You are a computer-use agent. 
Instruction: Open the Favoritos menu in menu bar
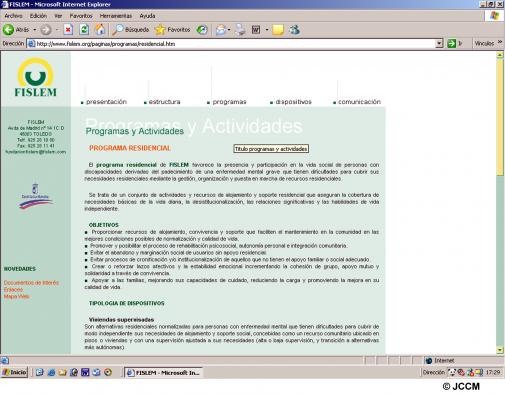[81, 16]
